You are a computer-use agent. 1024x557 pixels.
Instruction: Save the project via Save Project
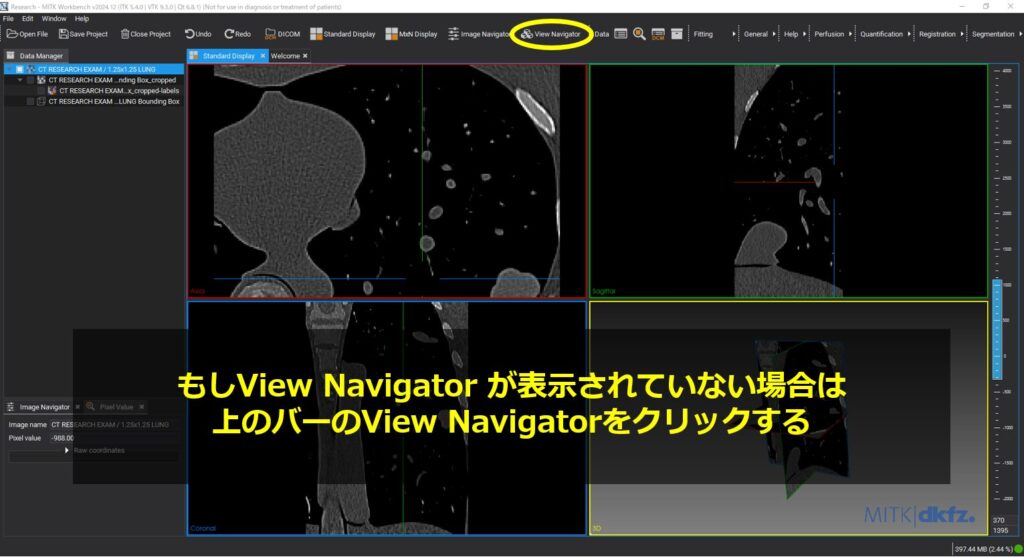pyautogui.click(x=83, y=34)
